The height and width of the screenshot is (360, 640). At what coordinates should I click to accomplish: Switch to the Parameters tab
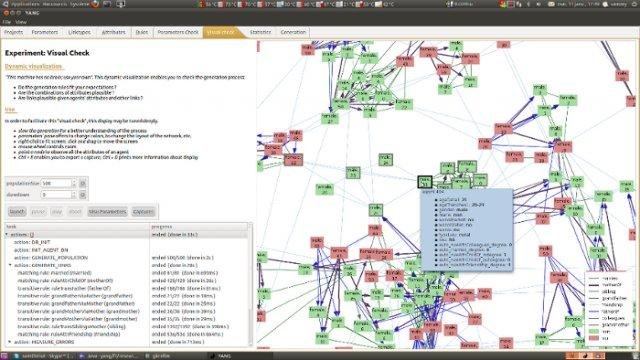[x=44, y=32]
